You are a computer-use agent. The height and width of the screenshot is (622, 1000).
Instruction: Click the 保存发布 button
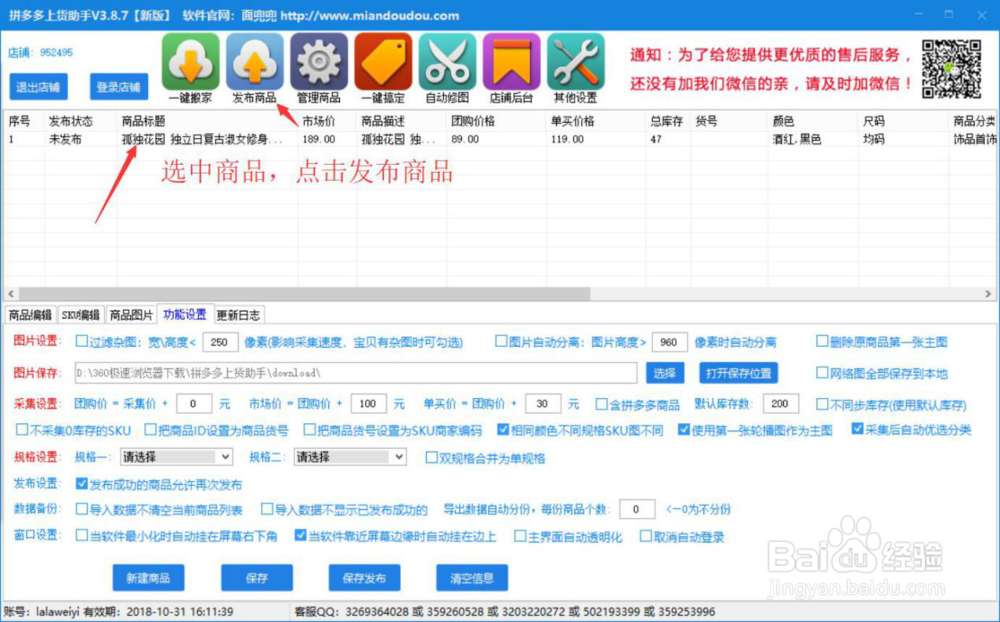pos(364,578)
